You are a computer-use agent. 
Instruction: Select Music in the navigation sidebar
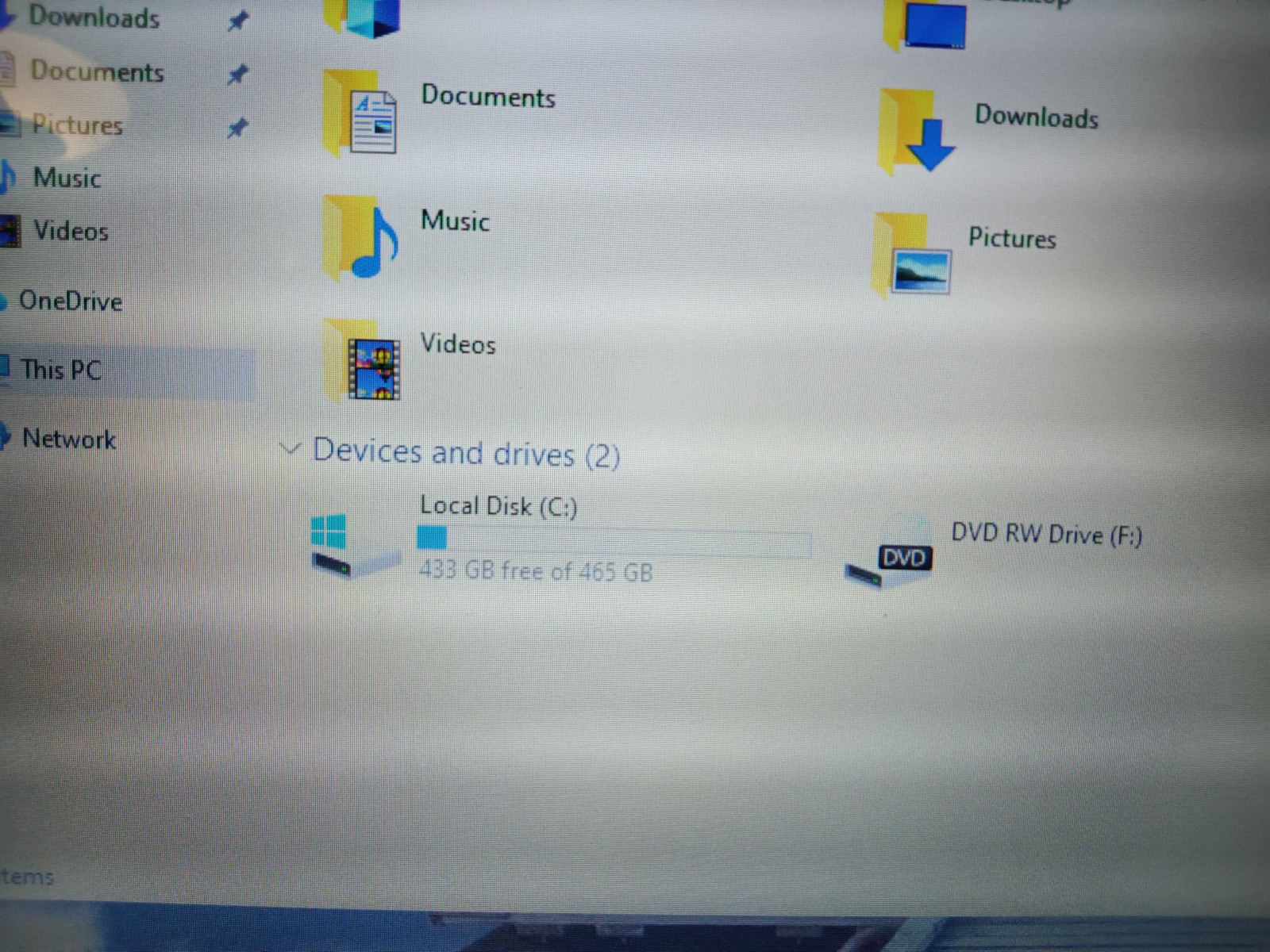67,178
